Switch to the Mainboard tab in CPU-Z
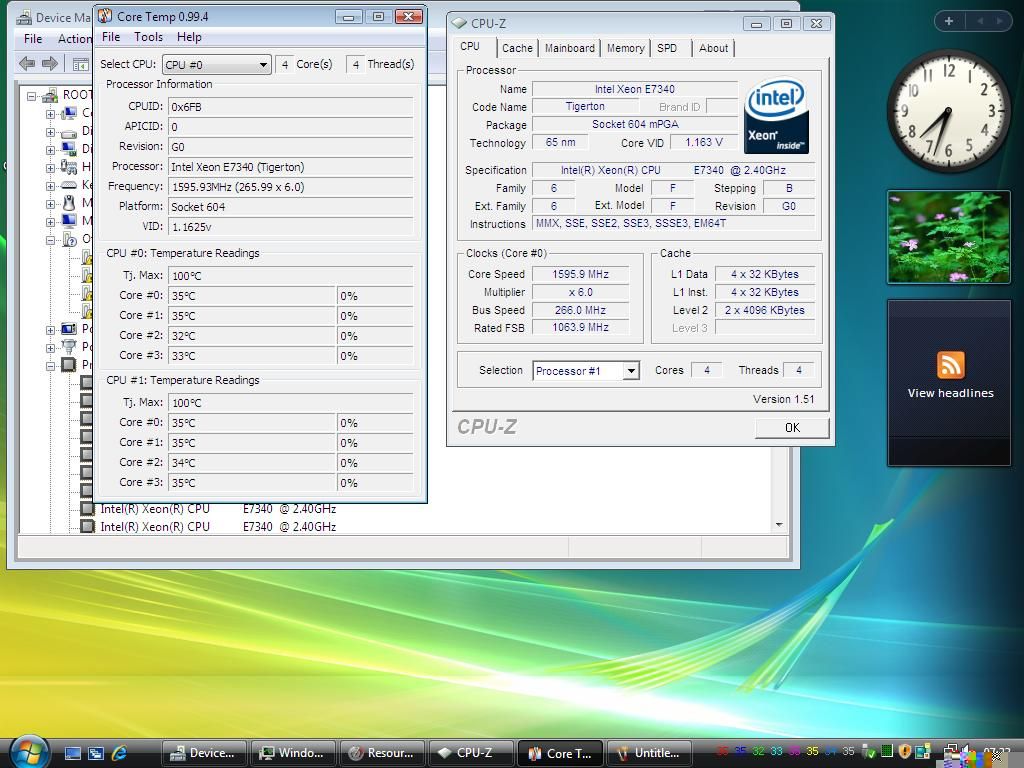Image resolution: width=1024 pixels, height=768 pixels. pyautogui.click(x=569, y=48)
